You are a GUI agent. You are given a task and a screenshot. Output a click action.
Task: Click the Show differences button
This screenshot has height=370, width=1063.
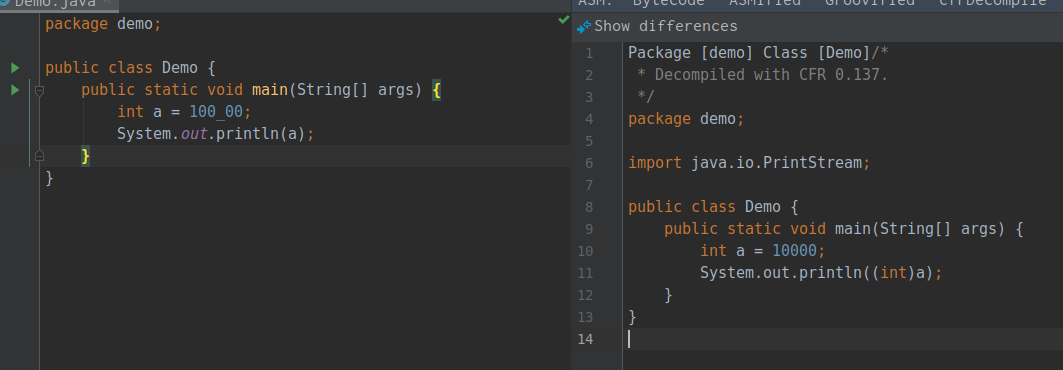click(x=657, y=26)
